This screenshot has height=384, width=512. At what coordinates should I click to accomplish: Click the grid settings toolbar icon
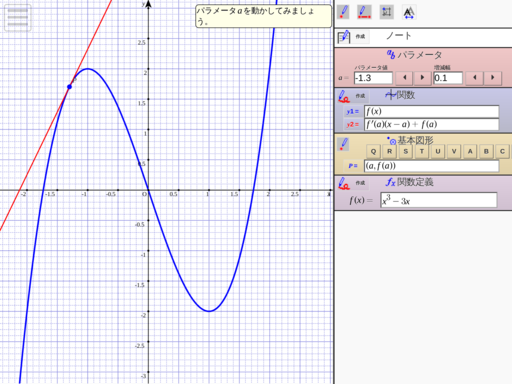pyautogui.click(x=387, y=12)
